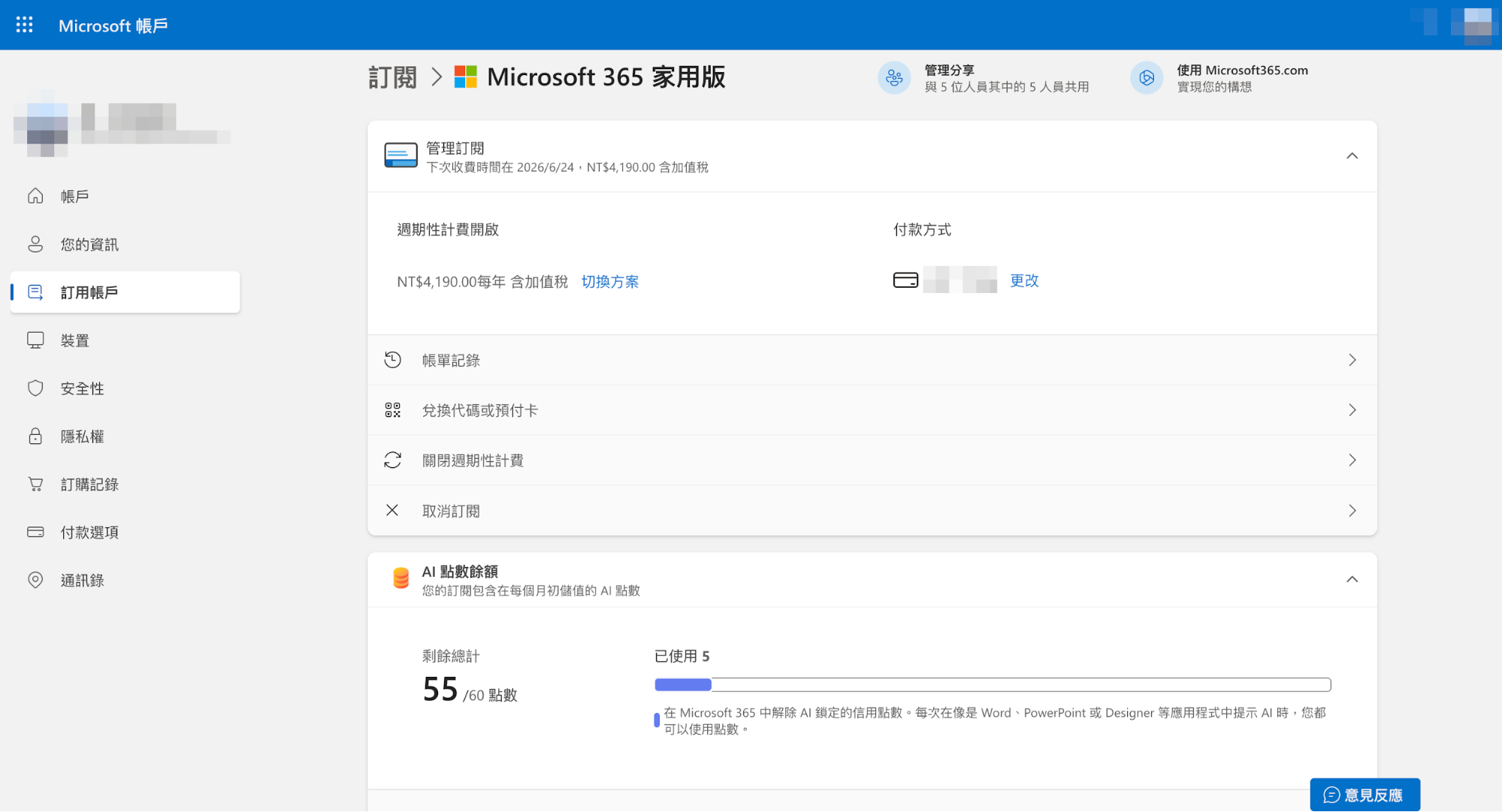Click the Microsoft365.com circular icon

[x=1147, y=77]
